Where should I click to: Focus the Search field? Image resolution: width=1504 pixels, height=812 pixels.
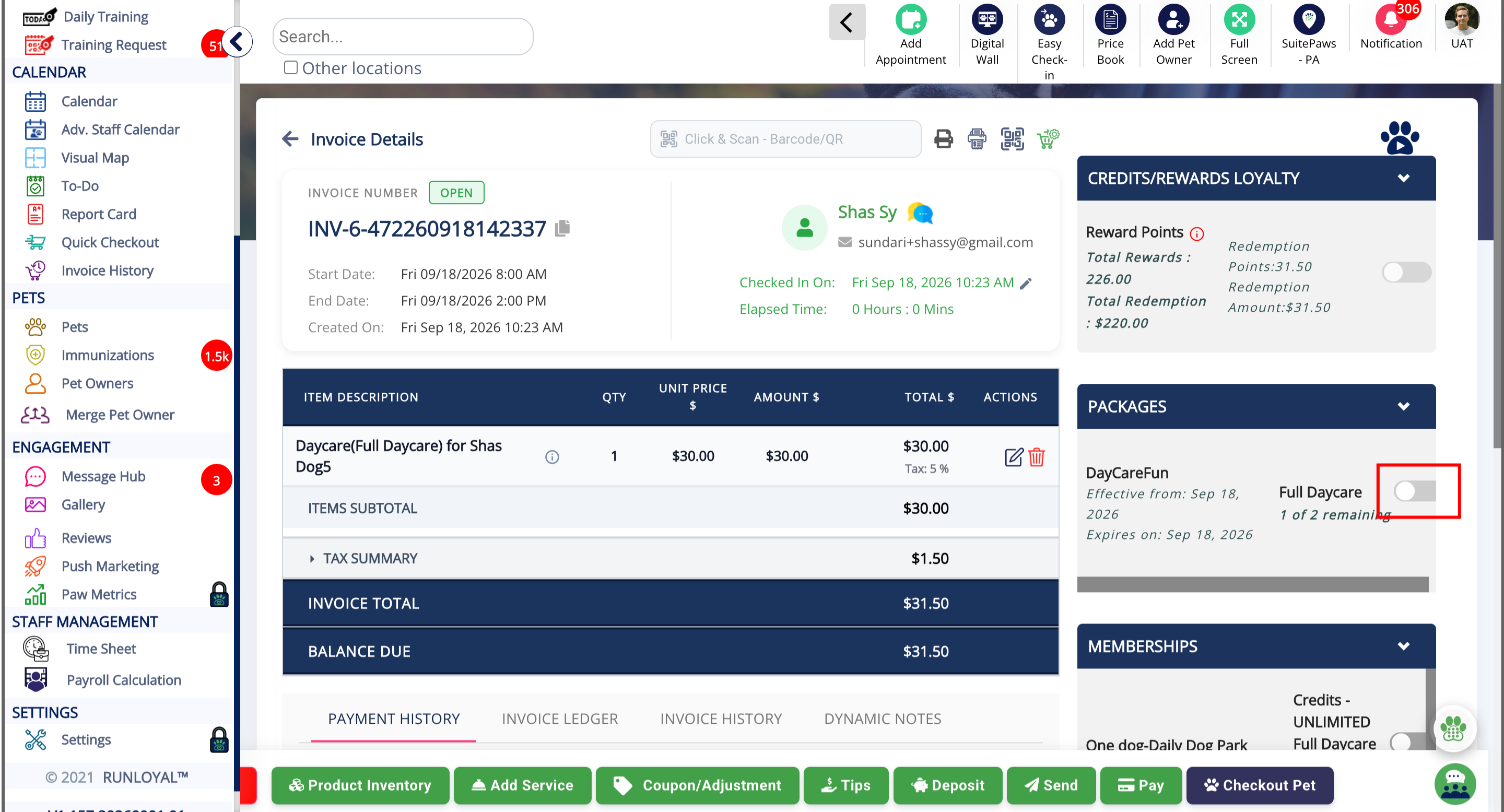402,37
